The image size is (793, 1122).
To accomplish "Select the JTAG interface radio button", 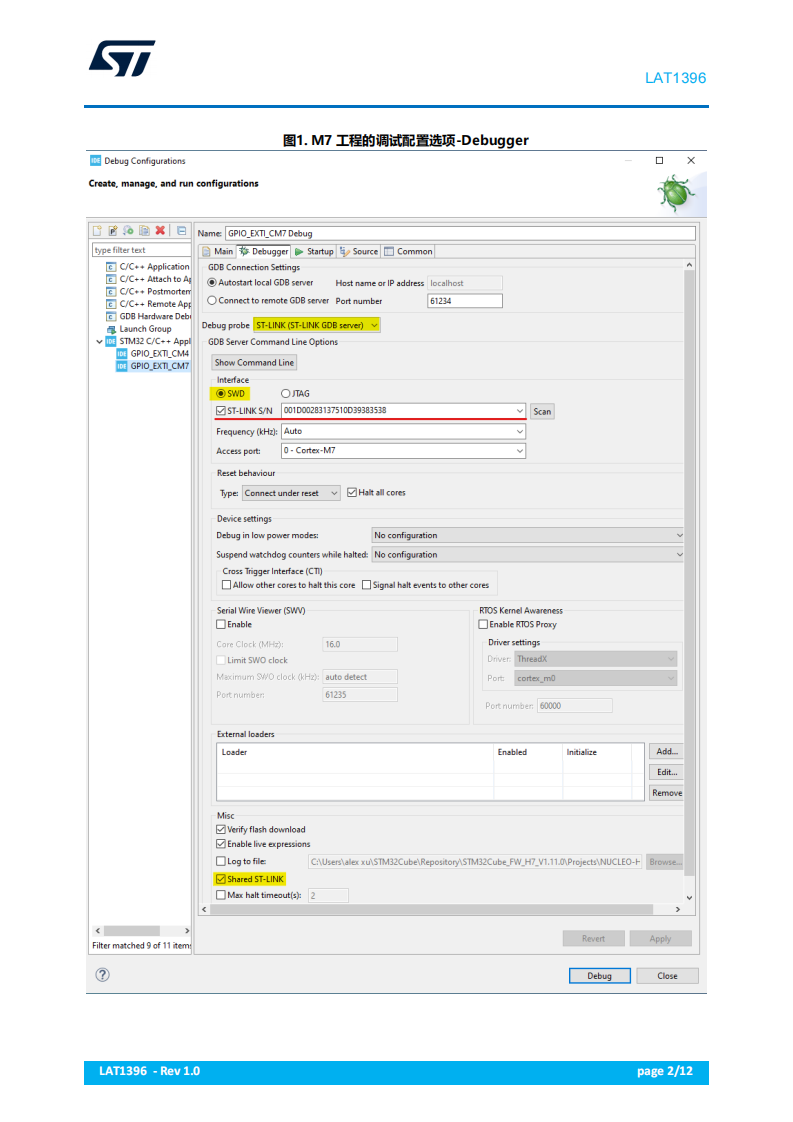I will click(286, 394).
